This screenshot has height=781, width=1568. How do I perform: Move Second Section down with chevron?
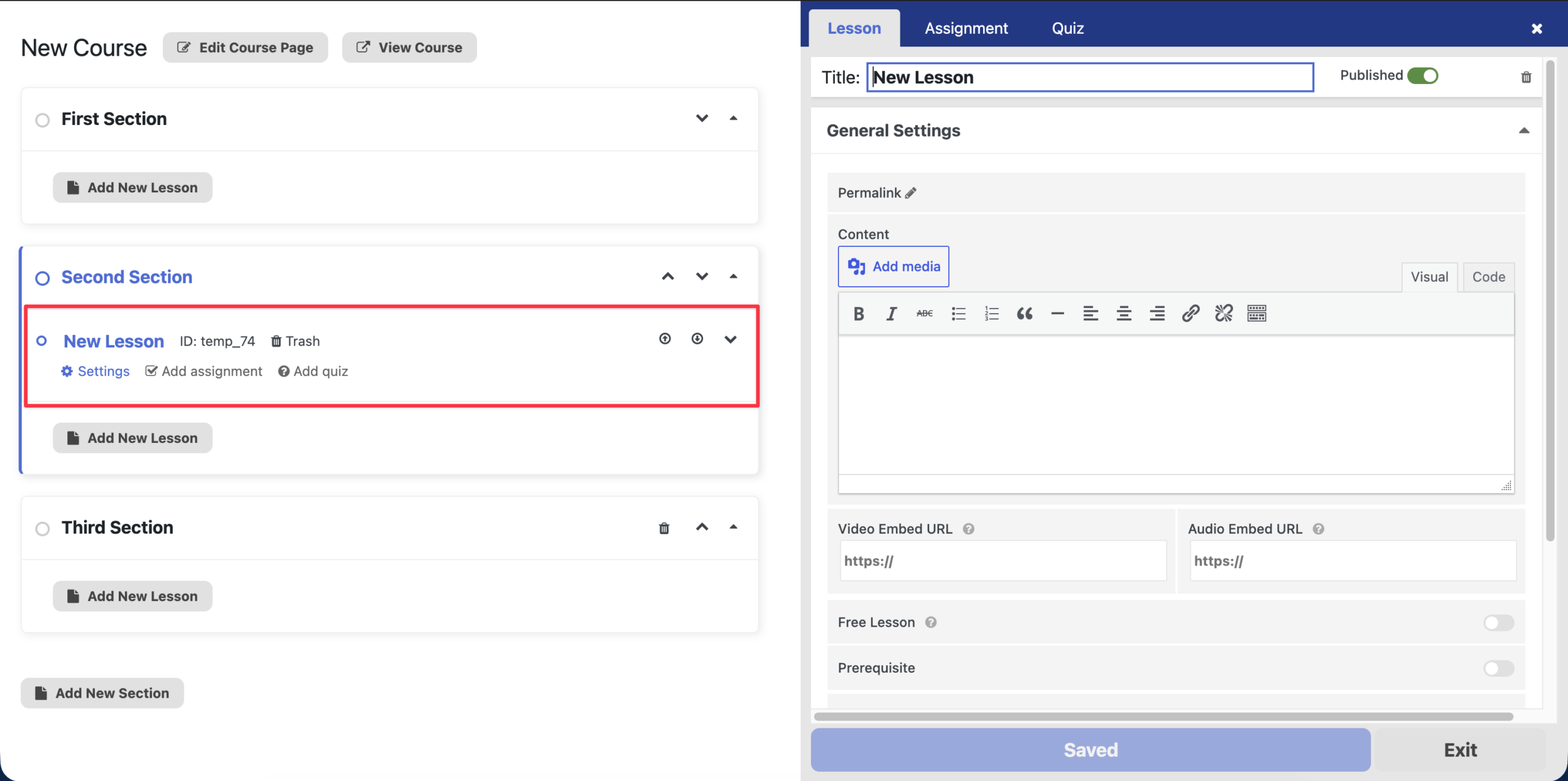(702, 276)
